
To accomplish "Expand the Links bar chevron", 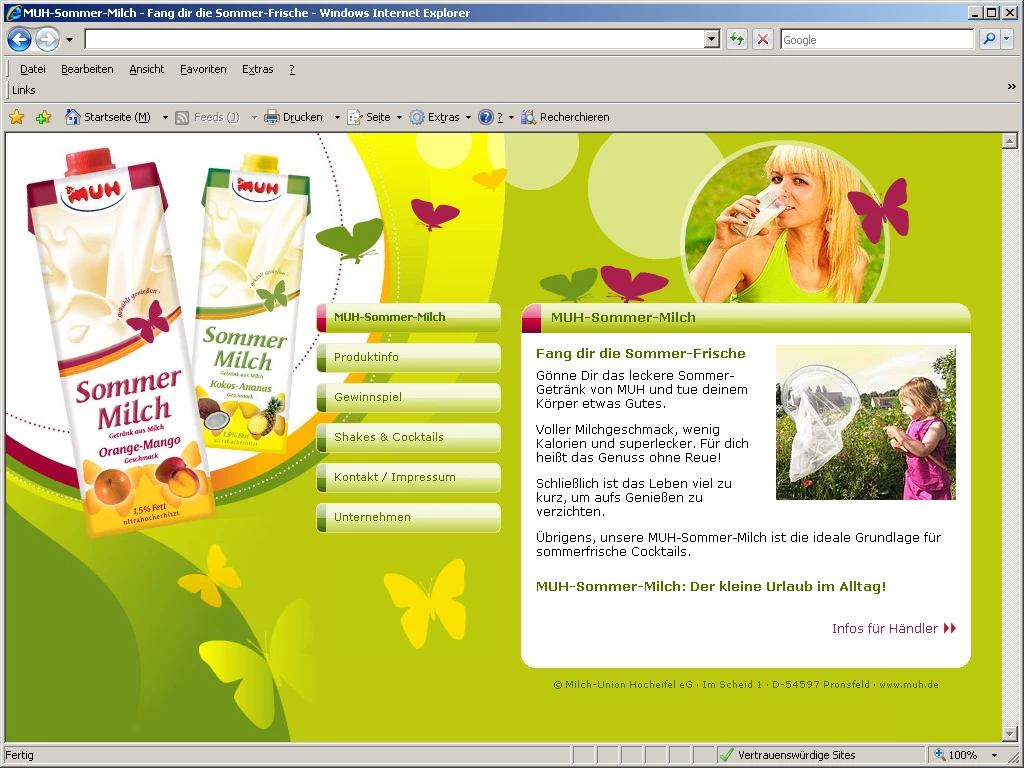I will [1011, 88].
